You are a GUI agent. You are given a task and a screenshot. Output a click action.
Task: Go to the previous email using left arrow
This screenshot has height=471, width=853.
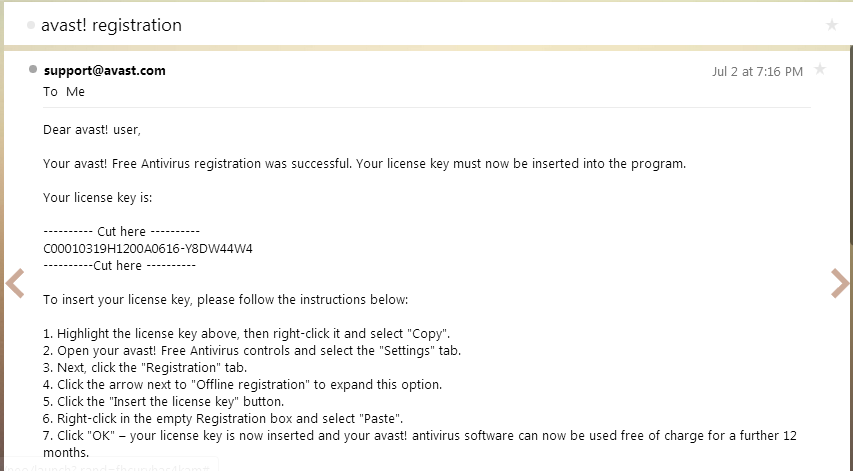tap(14, 284)
